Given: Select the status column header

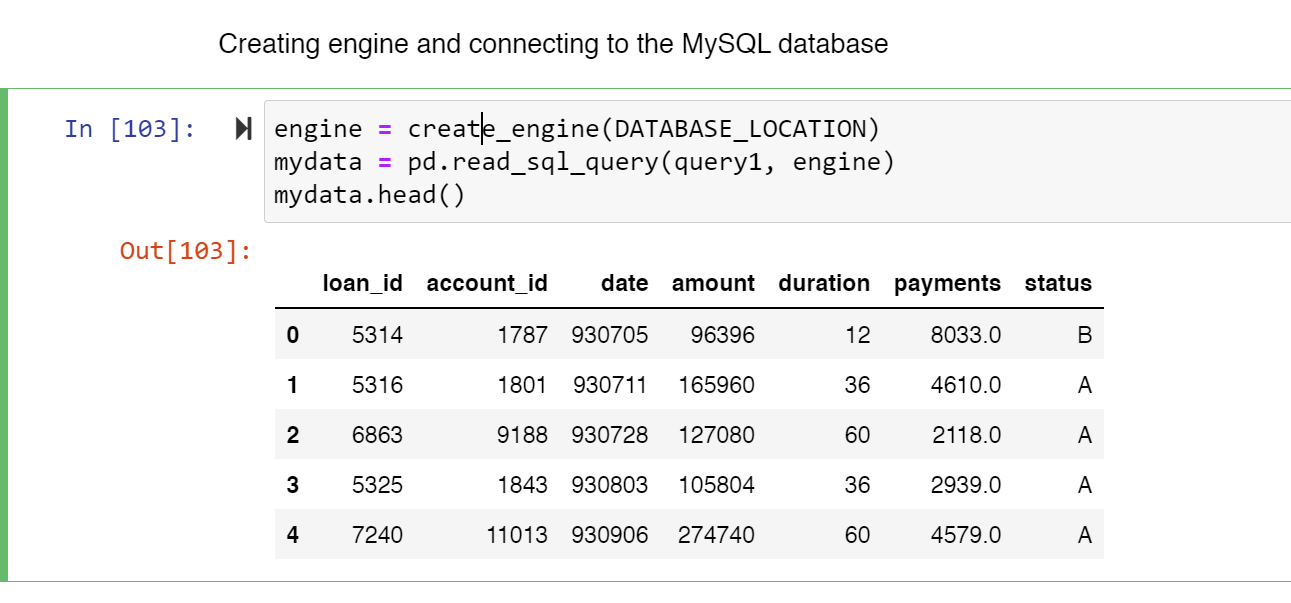Looking at the screenshot, I should (1058, 283).
